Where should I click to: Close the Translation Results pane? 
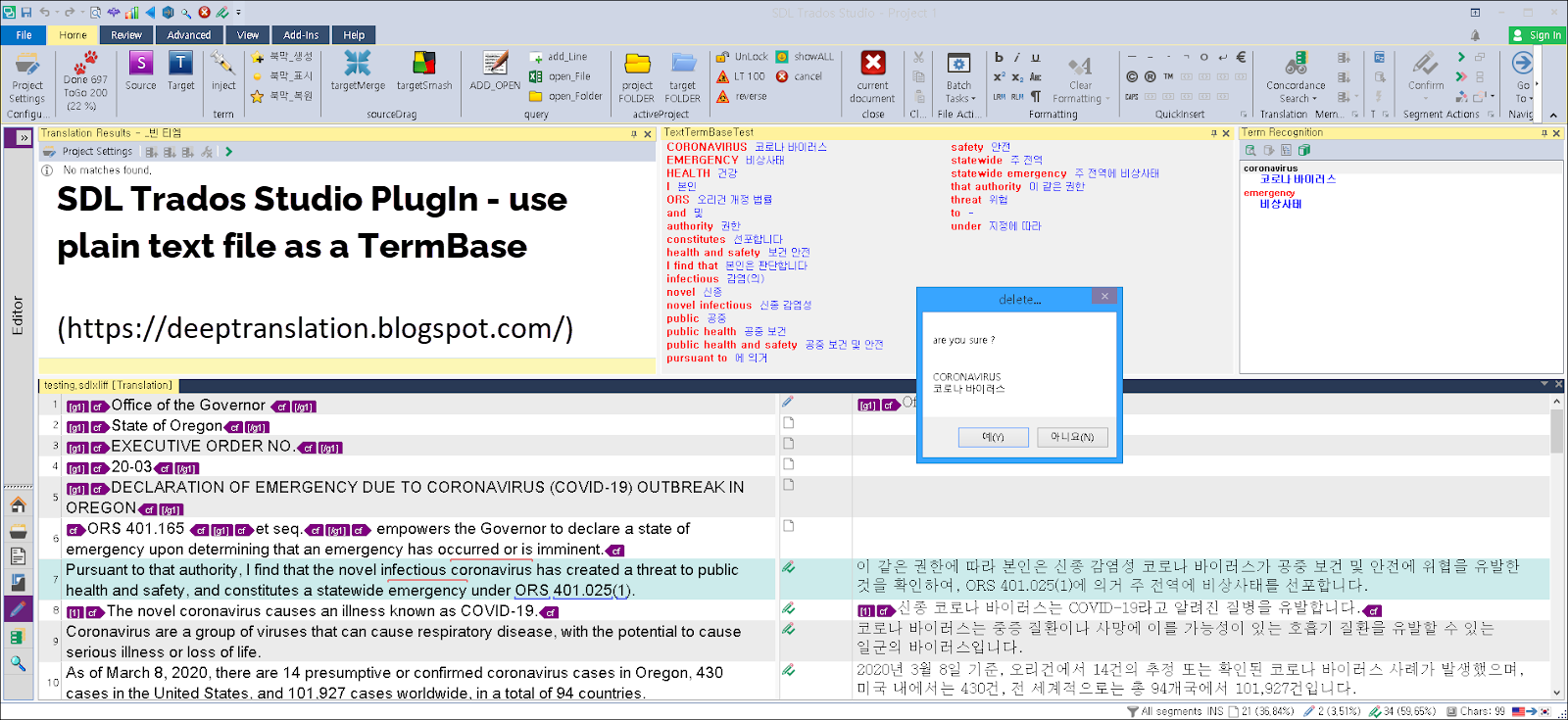(648, 134)
